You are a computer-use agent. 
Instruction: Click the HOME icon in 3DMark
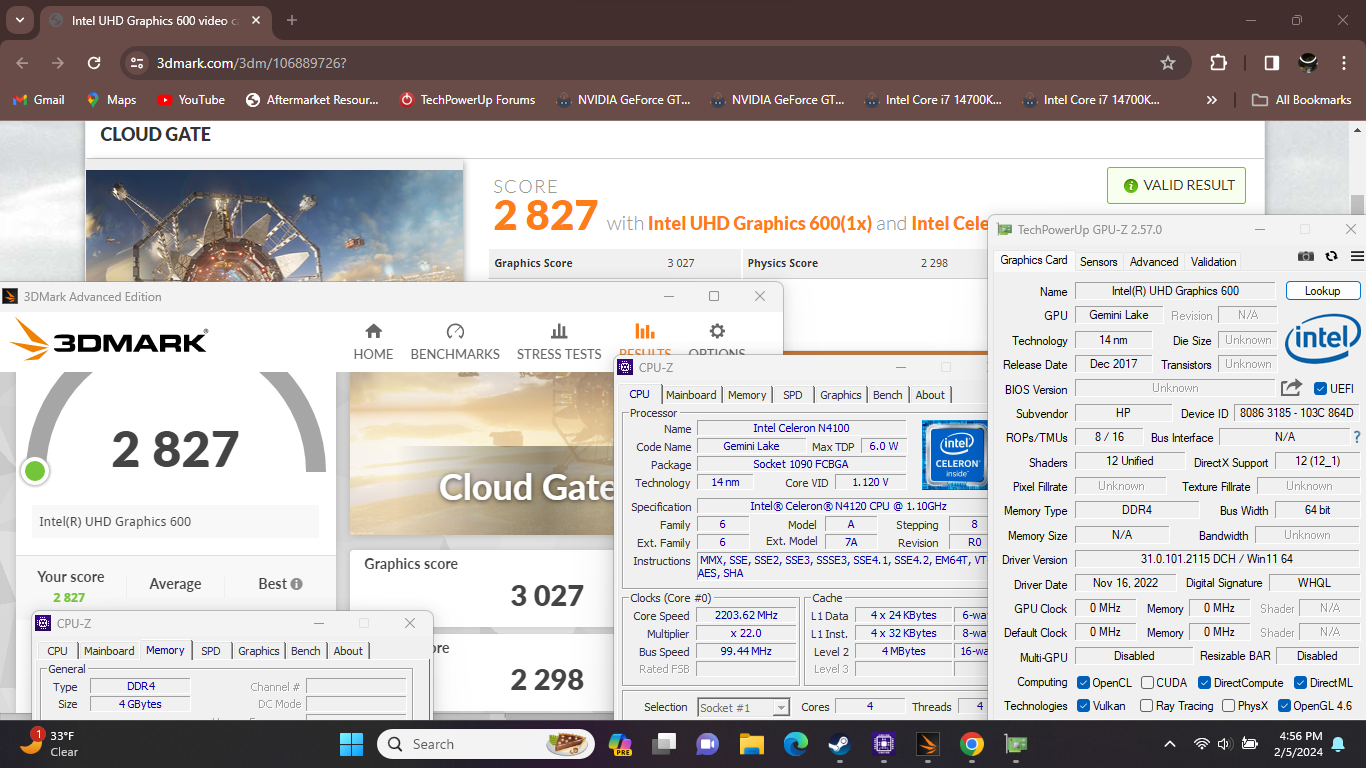tap(373, 332)
